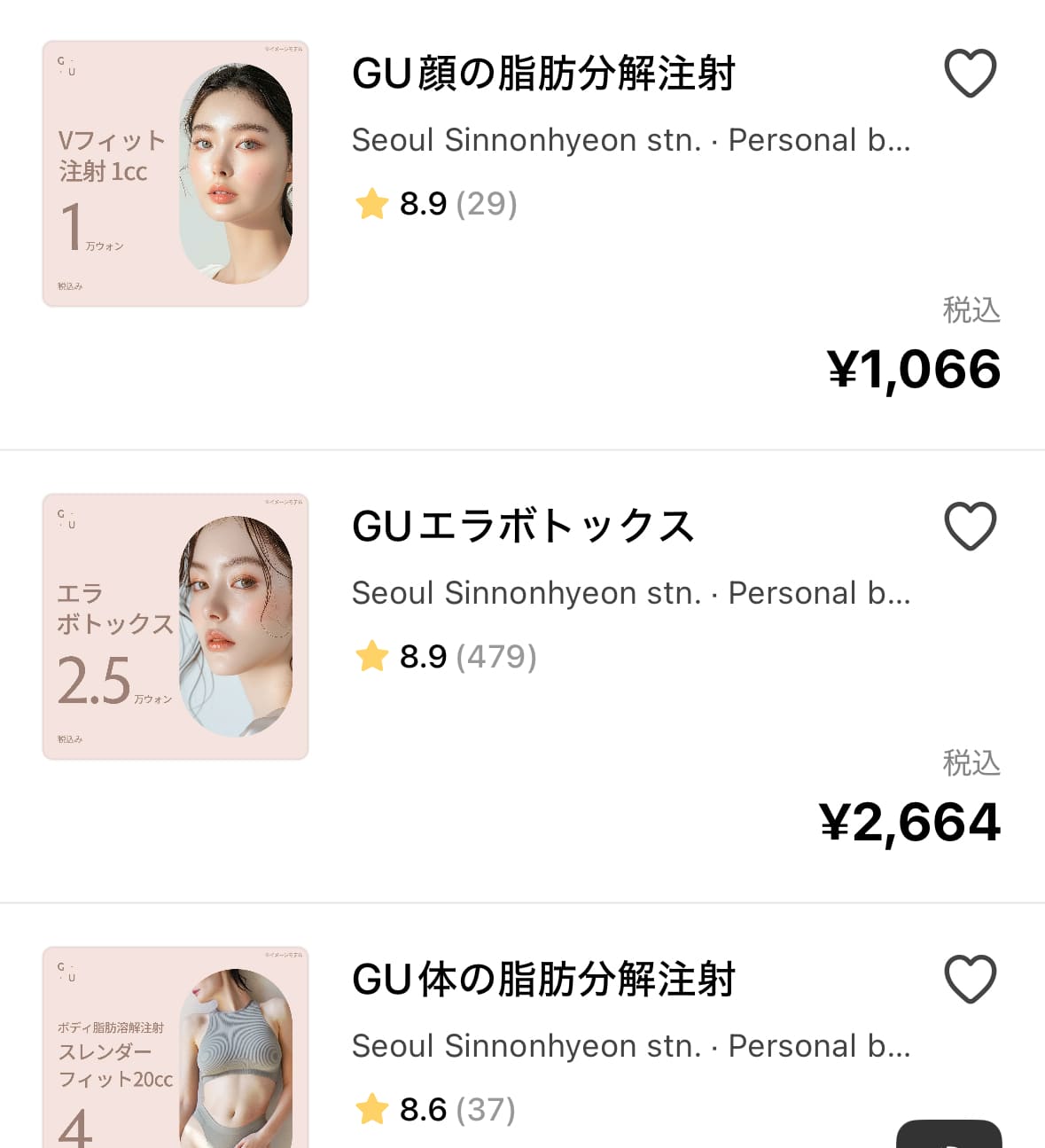Tap the dark floating button at bottom right
Viewport: 1045px width, 1148px height.
tap(948, 1135)
